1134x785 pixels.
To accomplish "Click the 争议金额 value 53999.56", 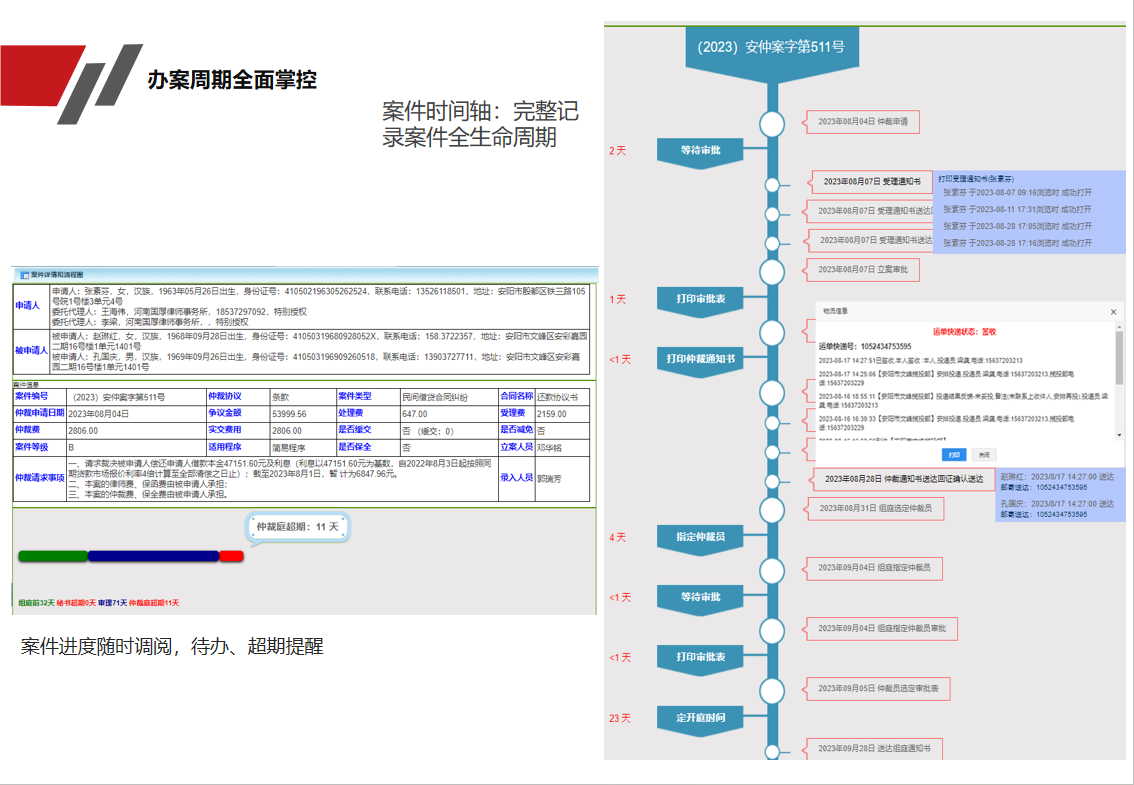I will click(x=289, y=415).
